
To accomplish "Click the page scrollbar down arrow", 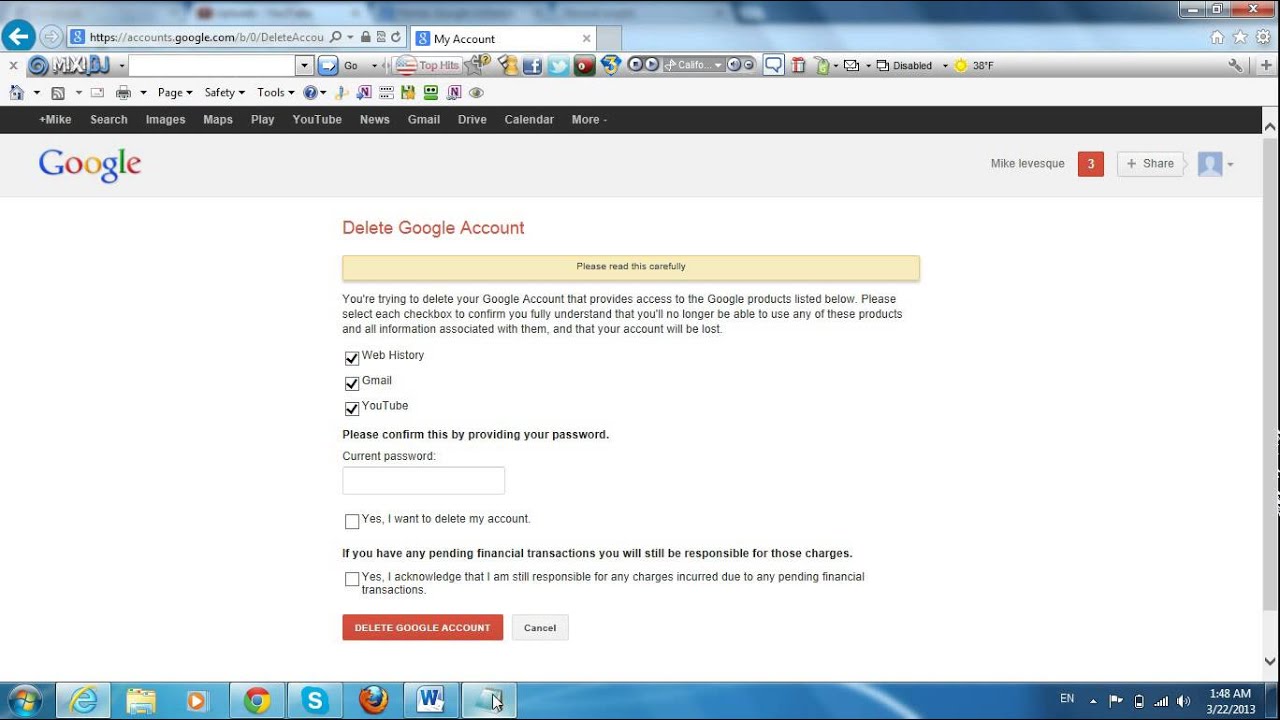I will click(1270, 661).
